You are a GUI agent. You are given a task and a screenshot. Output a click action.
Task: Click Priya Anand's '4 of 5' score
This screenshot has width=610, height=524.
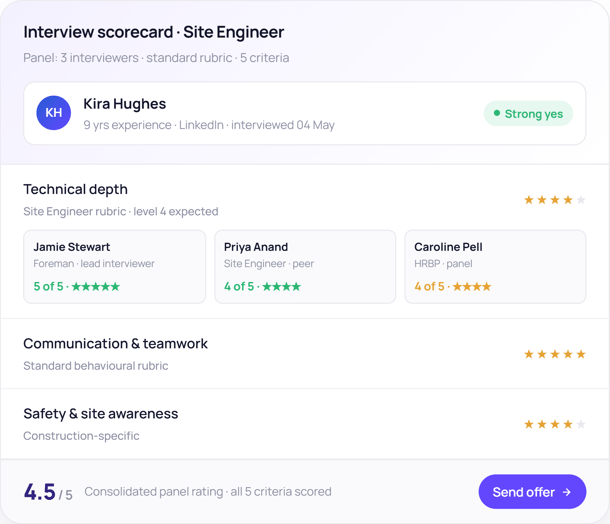point(262,286)
